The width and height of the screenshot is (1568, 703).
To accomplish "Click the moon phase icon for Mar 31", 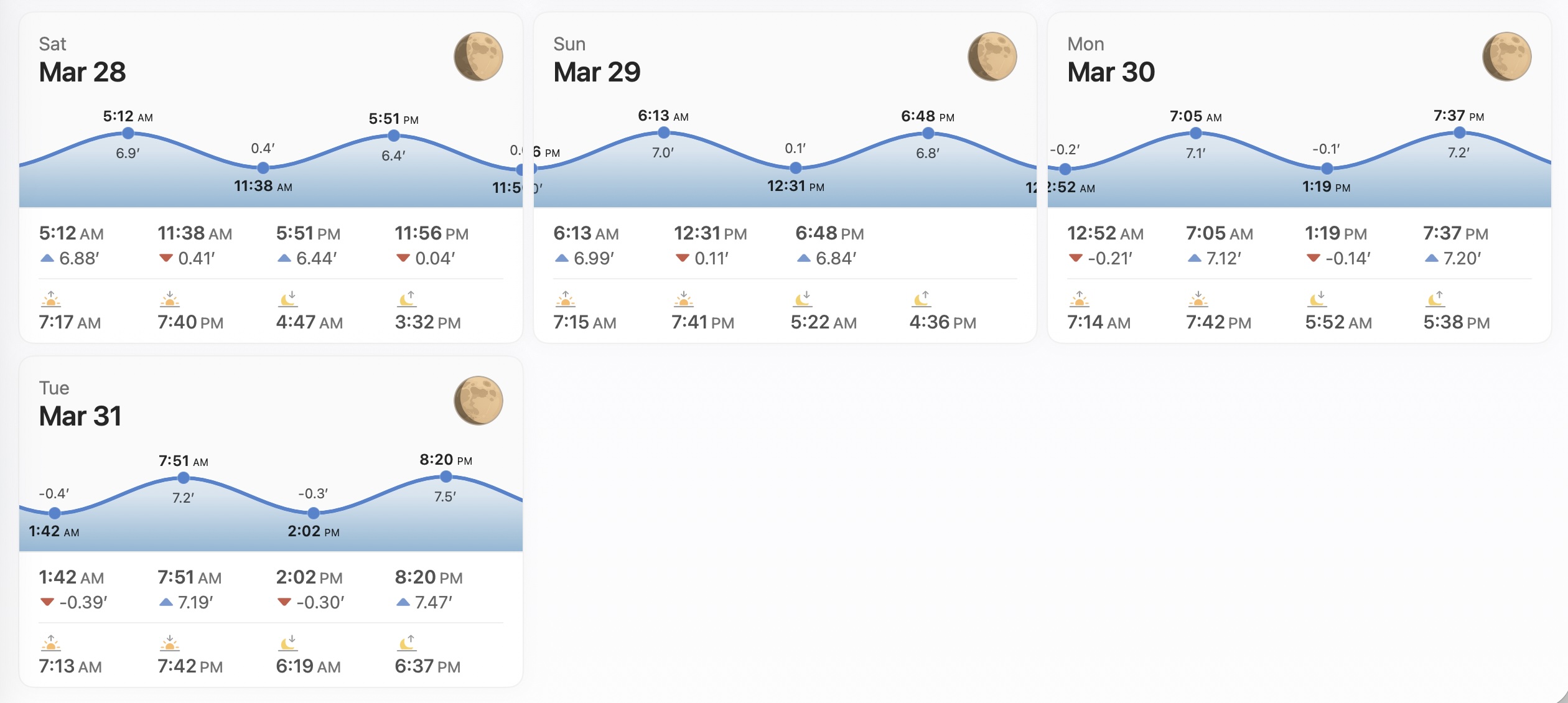I will pos(478,401).
